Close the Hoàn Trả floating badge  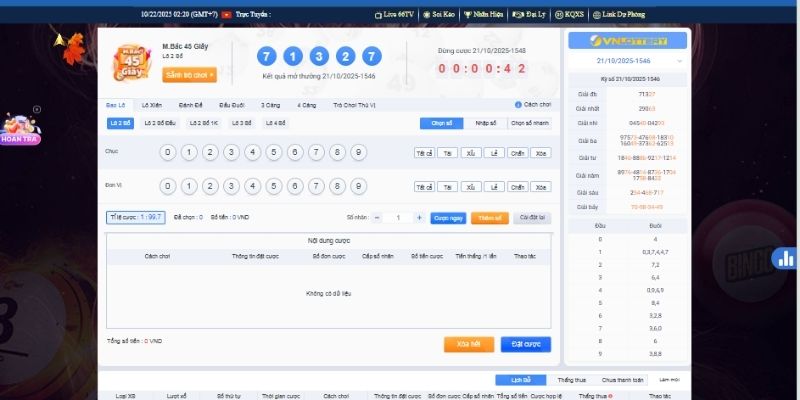37,109
